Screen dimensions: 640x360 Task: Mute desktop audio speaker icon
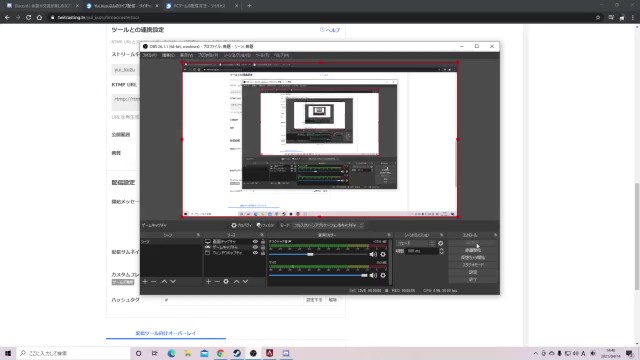[x=373, y=254]
